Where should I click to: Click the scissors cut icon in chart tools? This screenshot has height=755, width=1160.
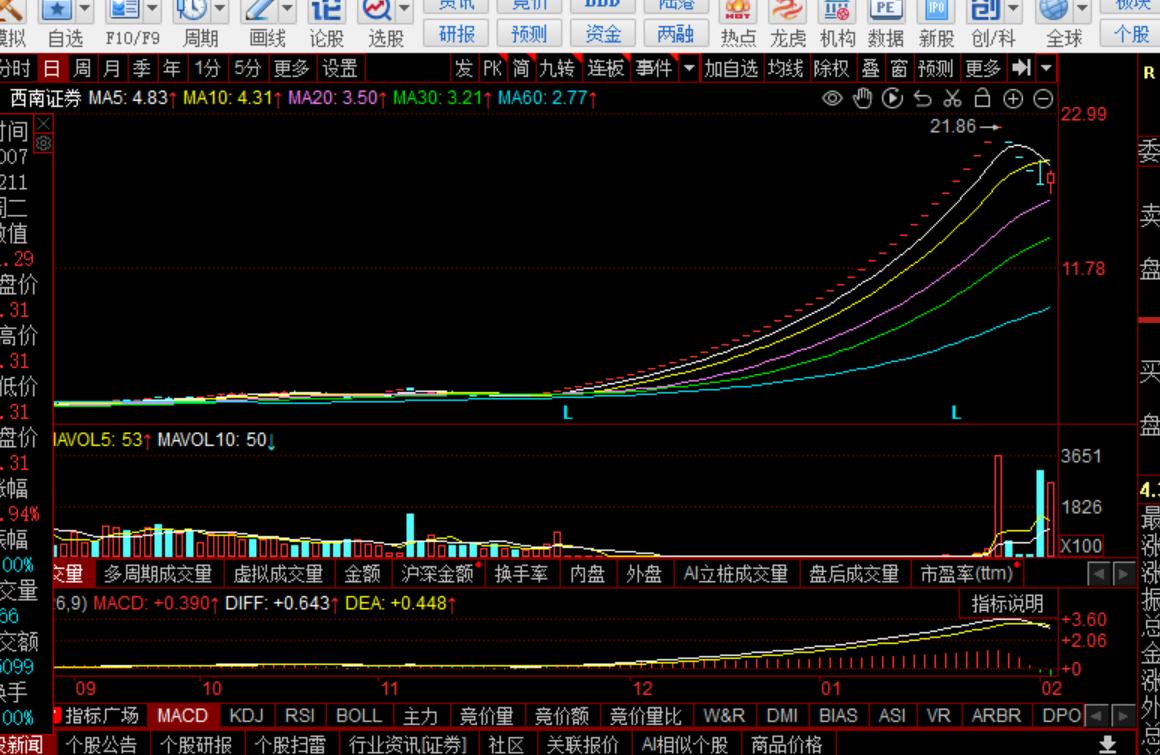pos(952,99)
